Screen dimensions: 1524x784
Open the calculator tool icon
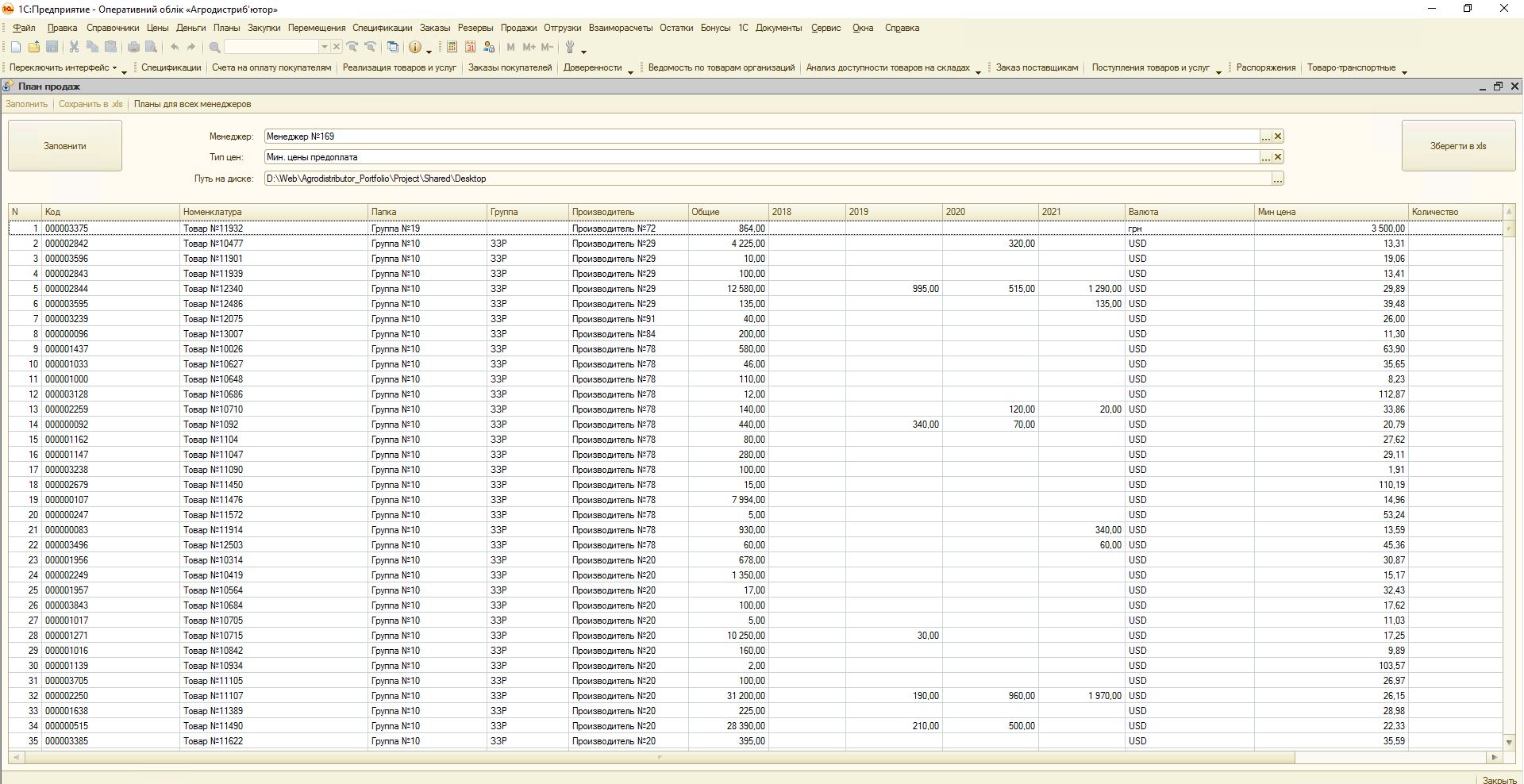(452, 48)
